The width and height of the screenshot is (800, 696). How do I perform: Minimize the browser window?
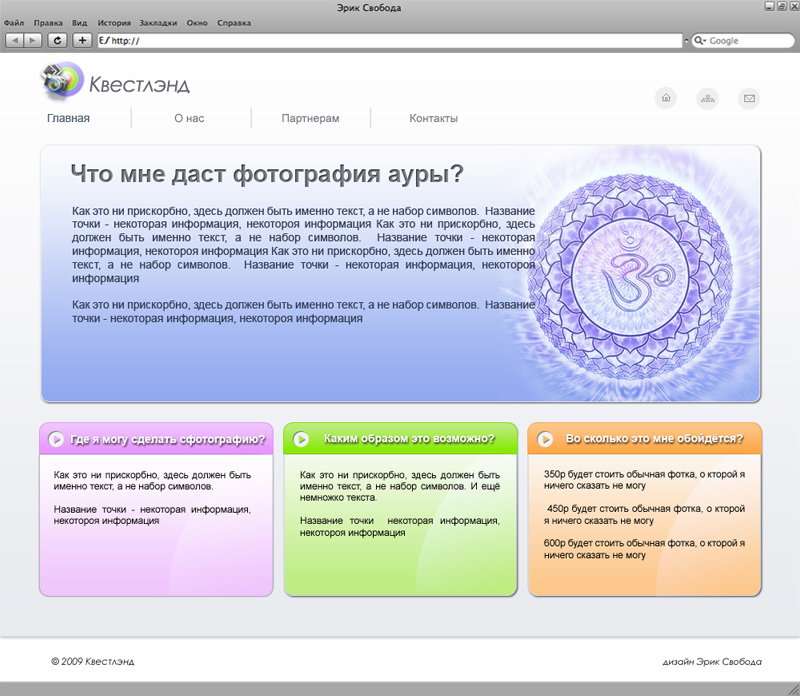[x=769, y=6]
